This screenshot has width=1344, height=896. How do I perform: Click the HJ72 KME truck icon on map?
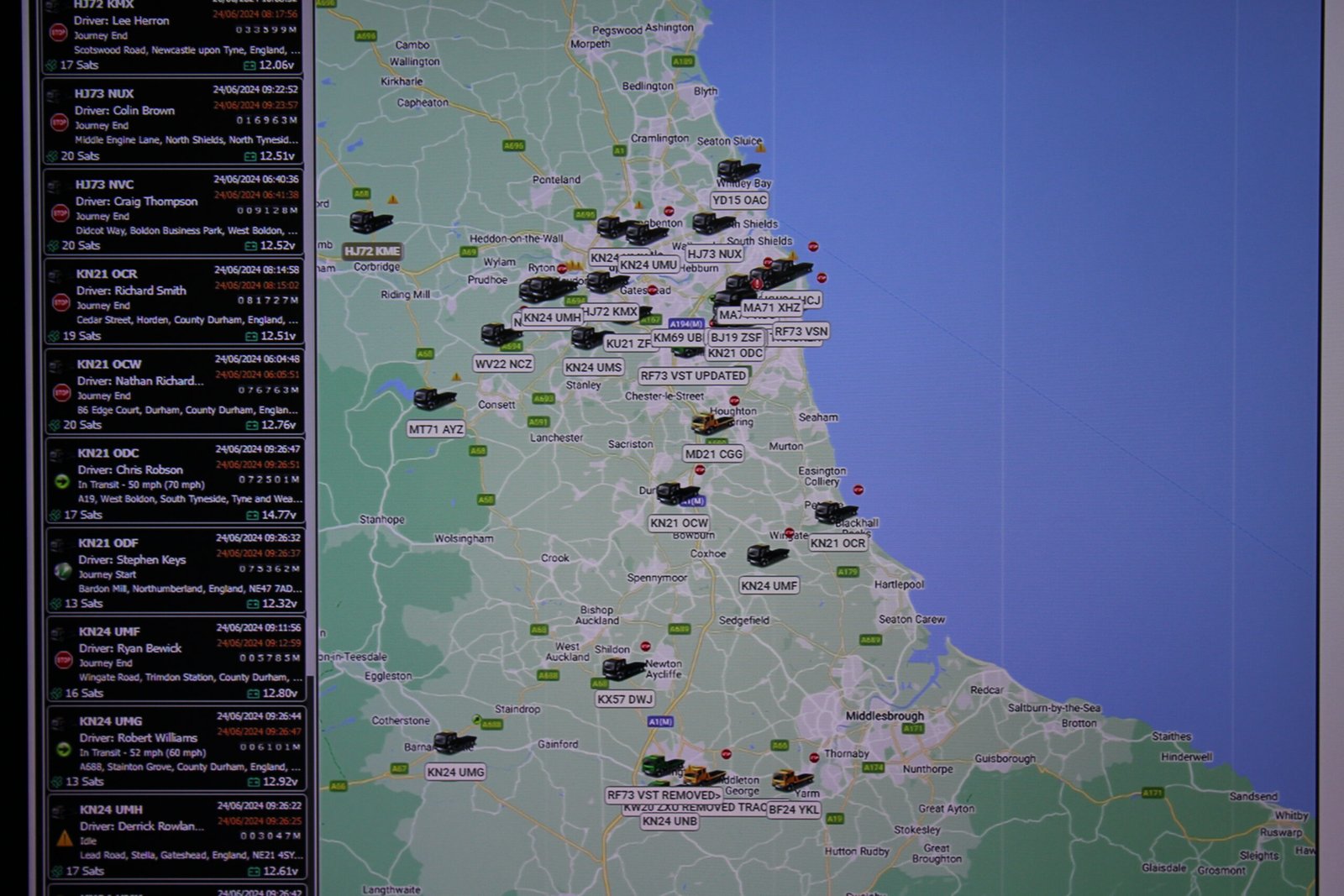click(x=370, y=223)
